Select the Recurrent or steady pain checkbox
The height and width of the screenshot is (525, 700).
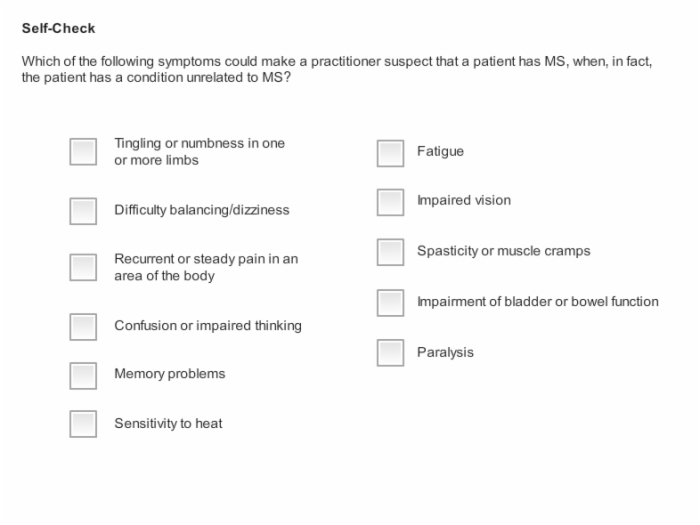click(83, 267)
